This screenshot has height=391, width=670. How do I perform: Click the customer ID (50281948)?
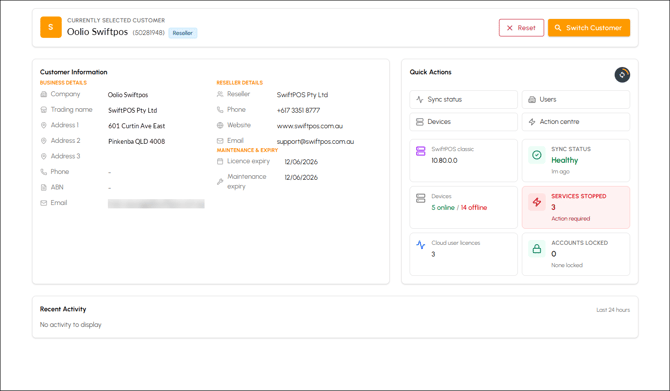coord(148,33)
